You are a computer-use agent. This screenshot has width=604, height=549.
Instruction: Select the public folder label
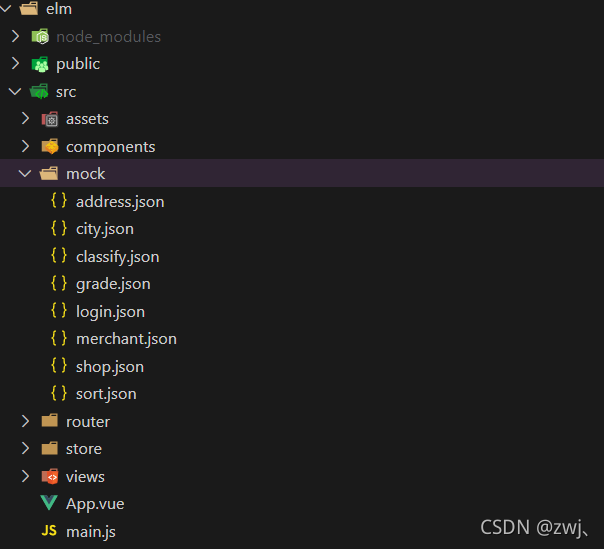click(x=78, y=64)
